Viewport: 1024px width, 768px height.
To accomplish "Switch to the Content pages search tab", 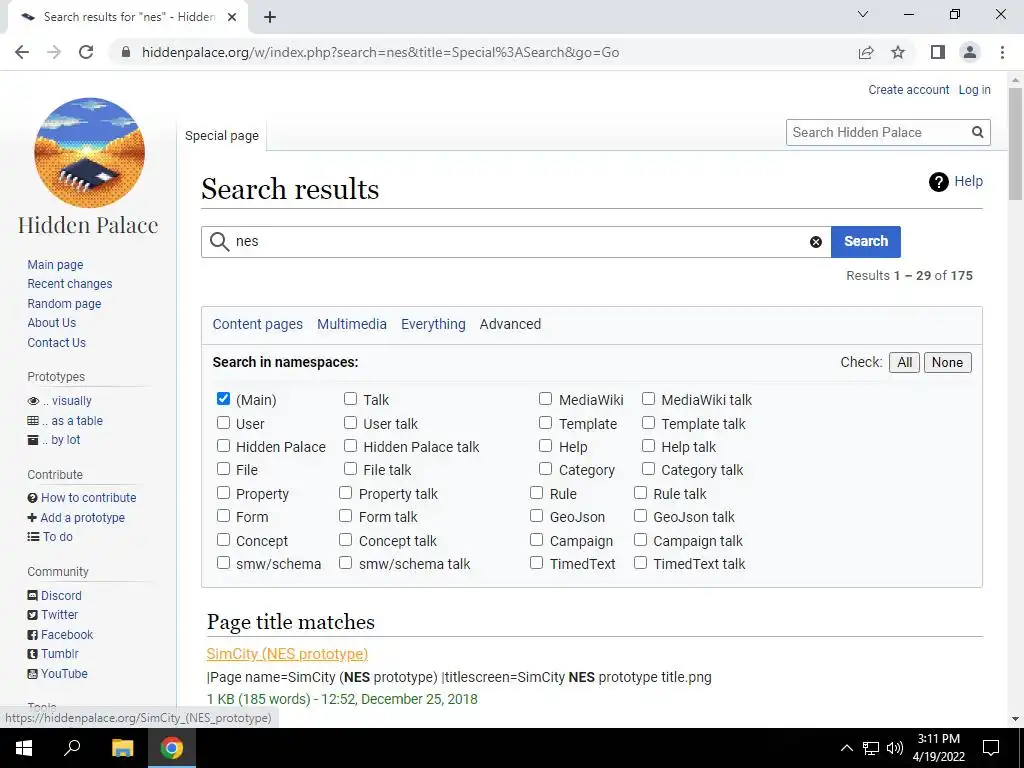I will (257, 325).
